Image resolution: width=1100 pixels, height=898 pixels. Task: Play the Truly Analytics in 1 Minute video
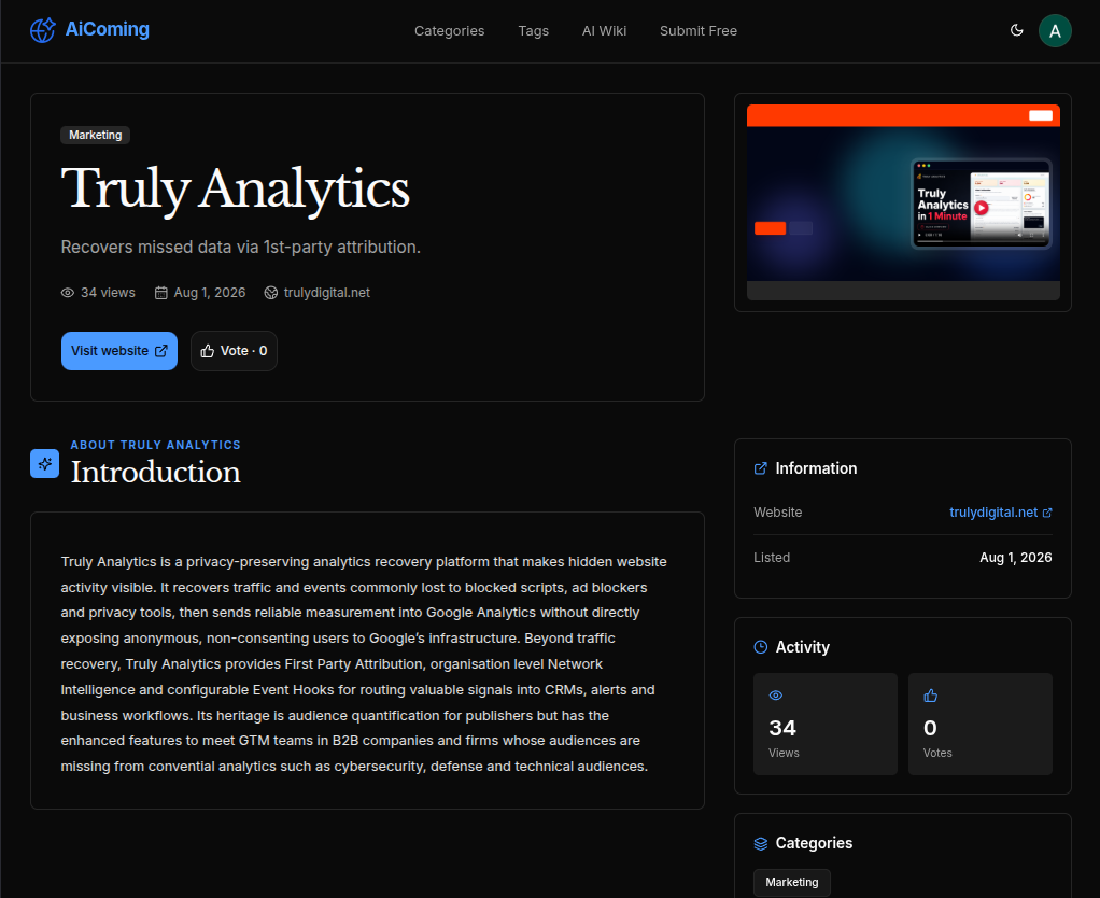click(x=981, y=208)
